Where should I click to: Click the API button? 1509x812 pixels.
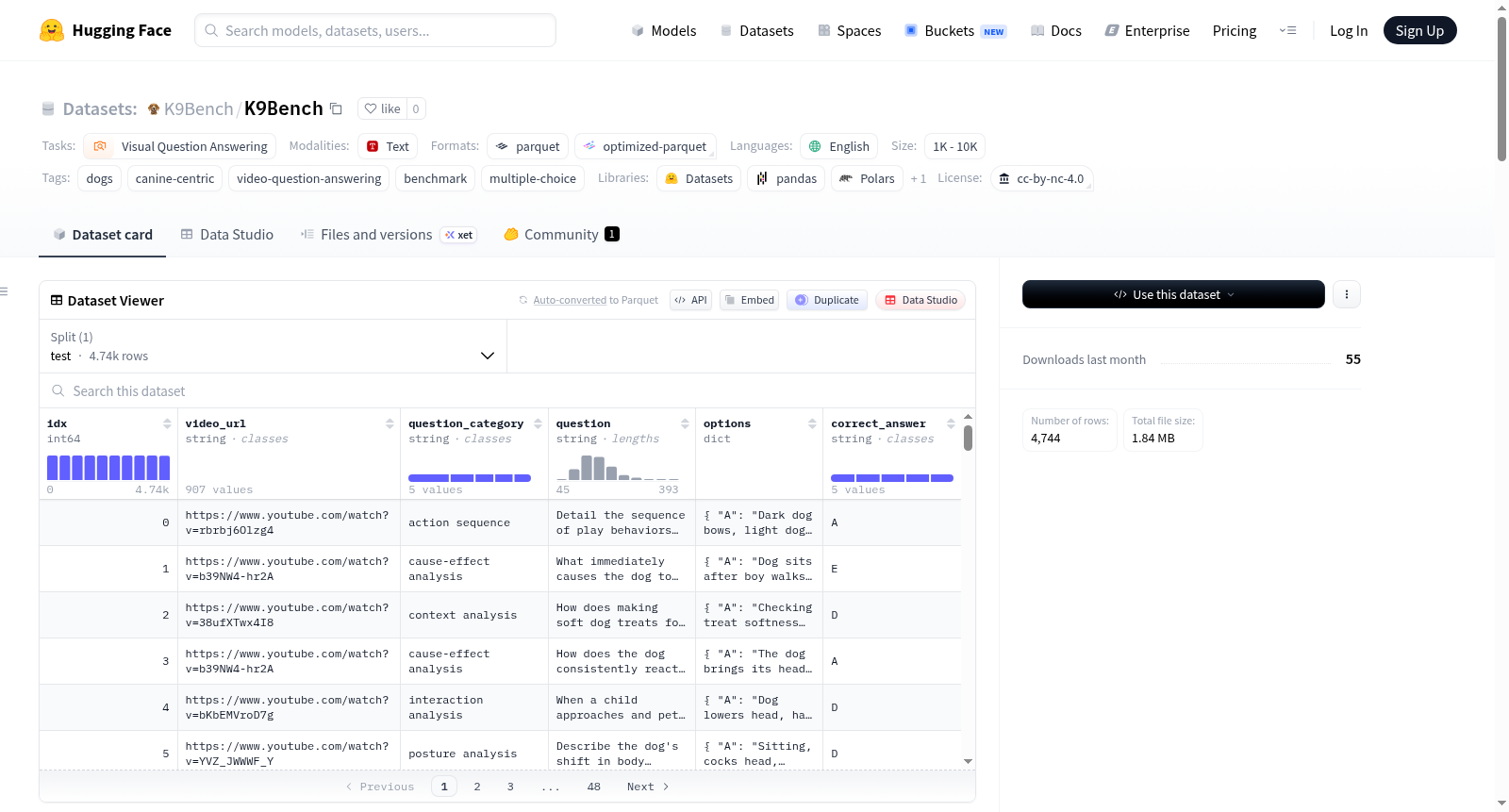click(690, 300)
